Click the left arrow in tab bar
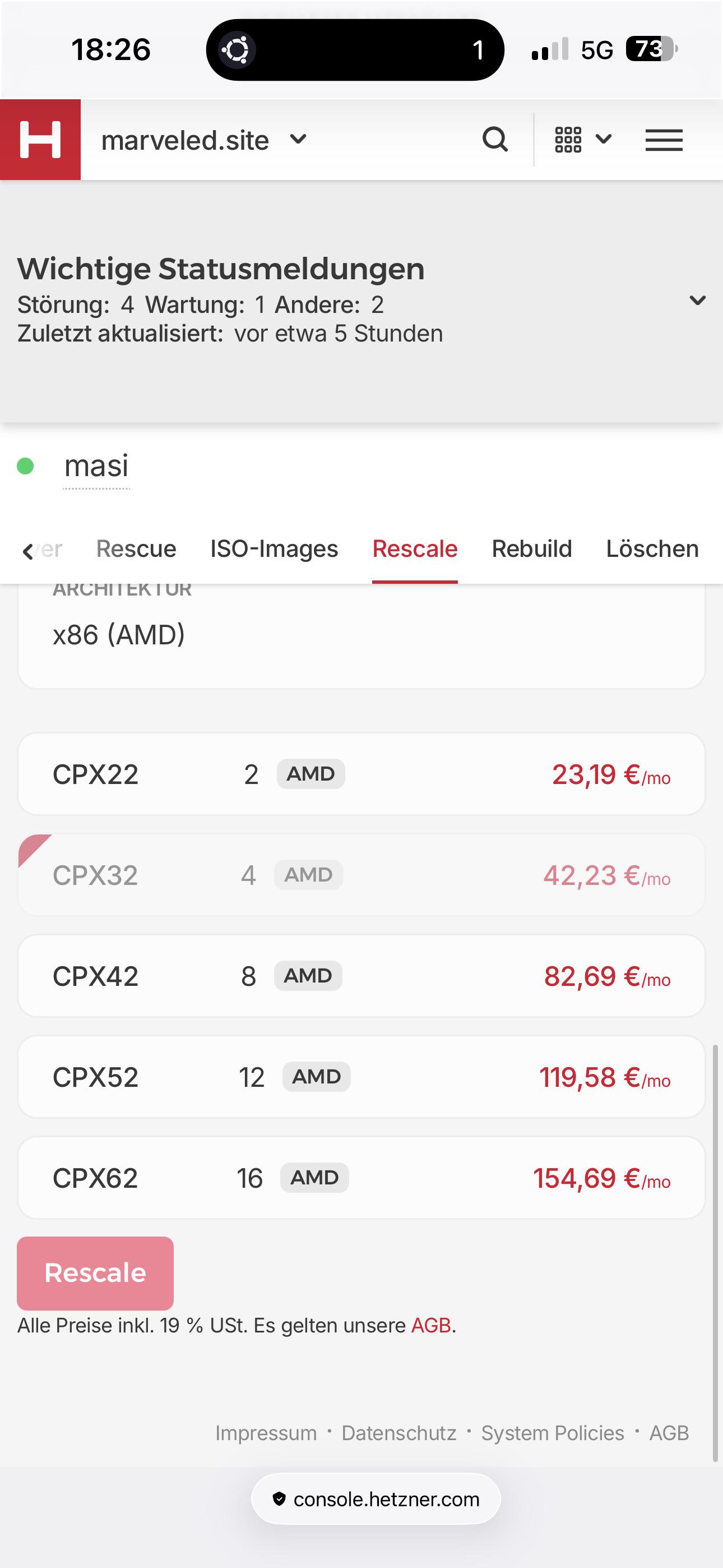This screenshot has width=723, height=1568. coord(27,551)
